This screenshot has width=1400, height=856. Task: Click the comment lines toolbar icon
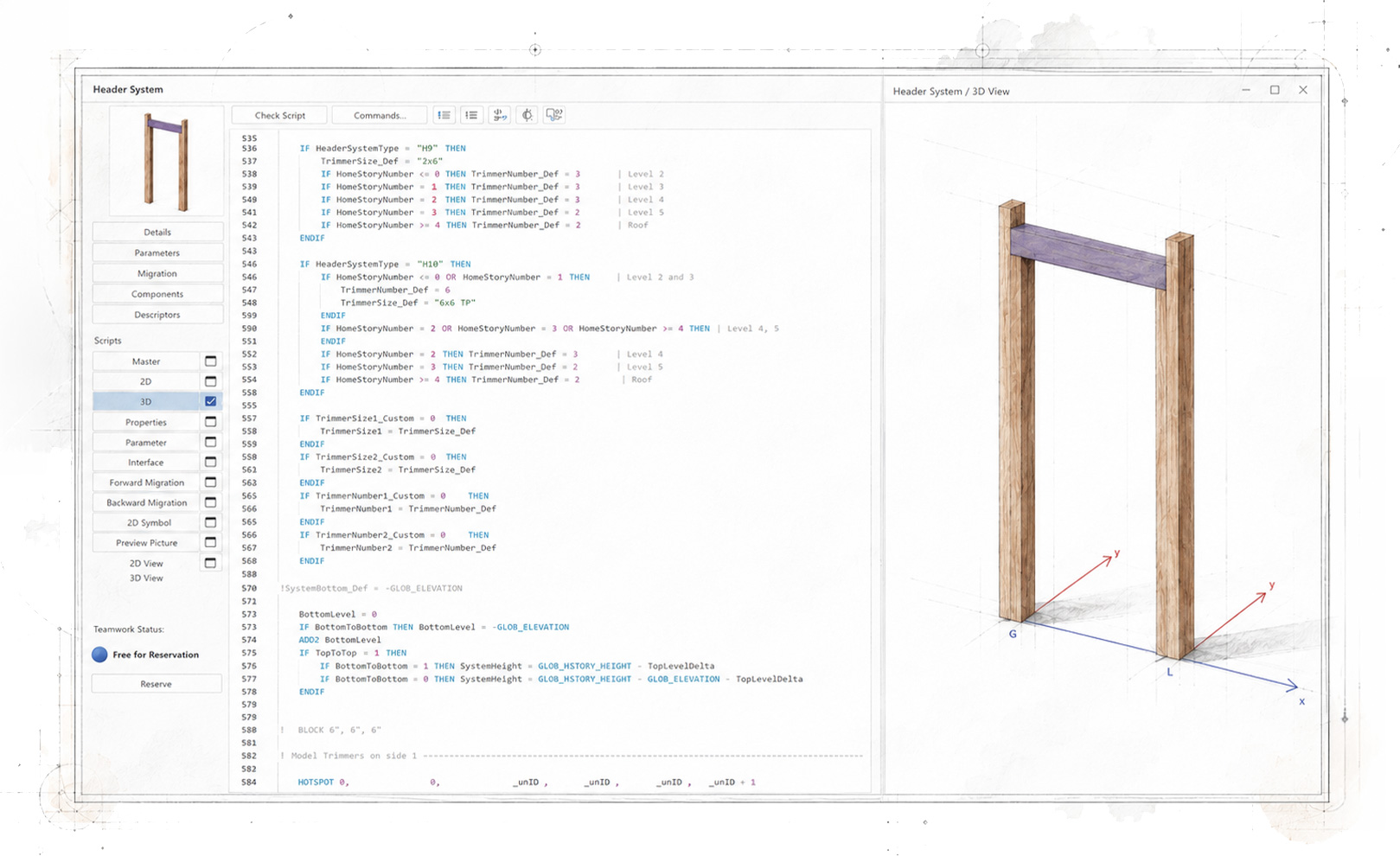(x=444, y=115)
